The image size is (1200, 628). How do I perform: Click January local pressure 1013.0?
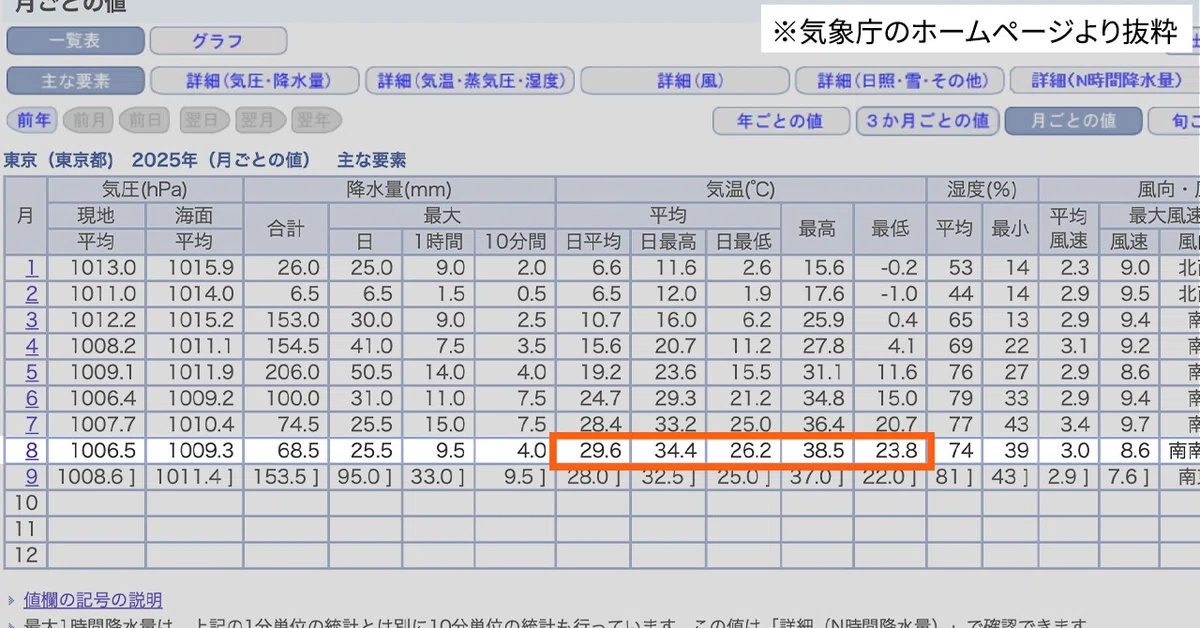click(x=104, y=267)
